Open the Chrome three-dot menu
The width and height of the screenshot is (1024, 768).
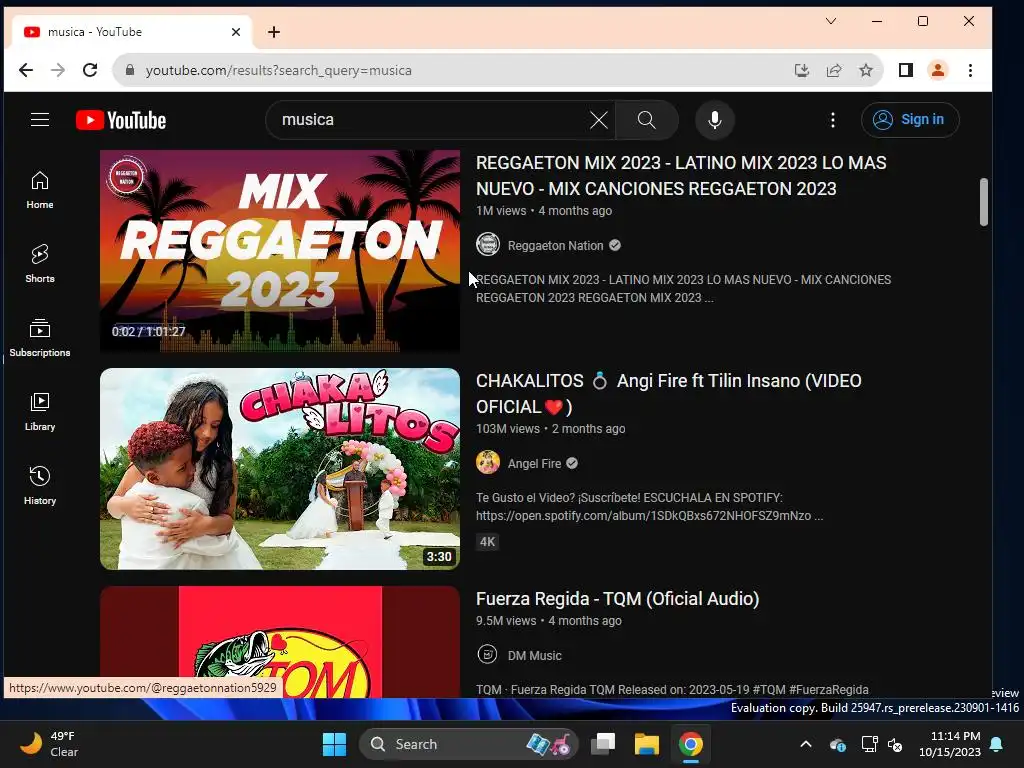coord(970,70)
